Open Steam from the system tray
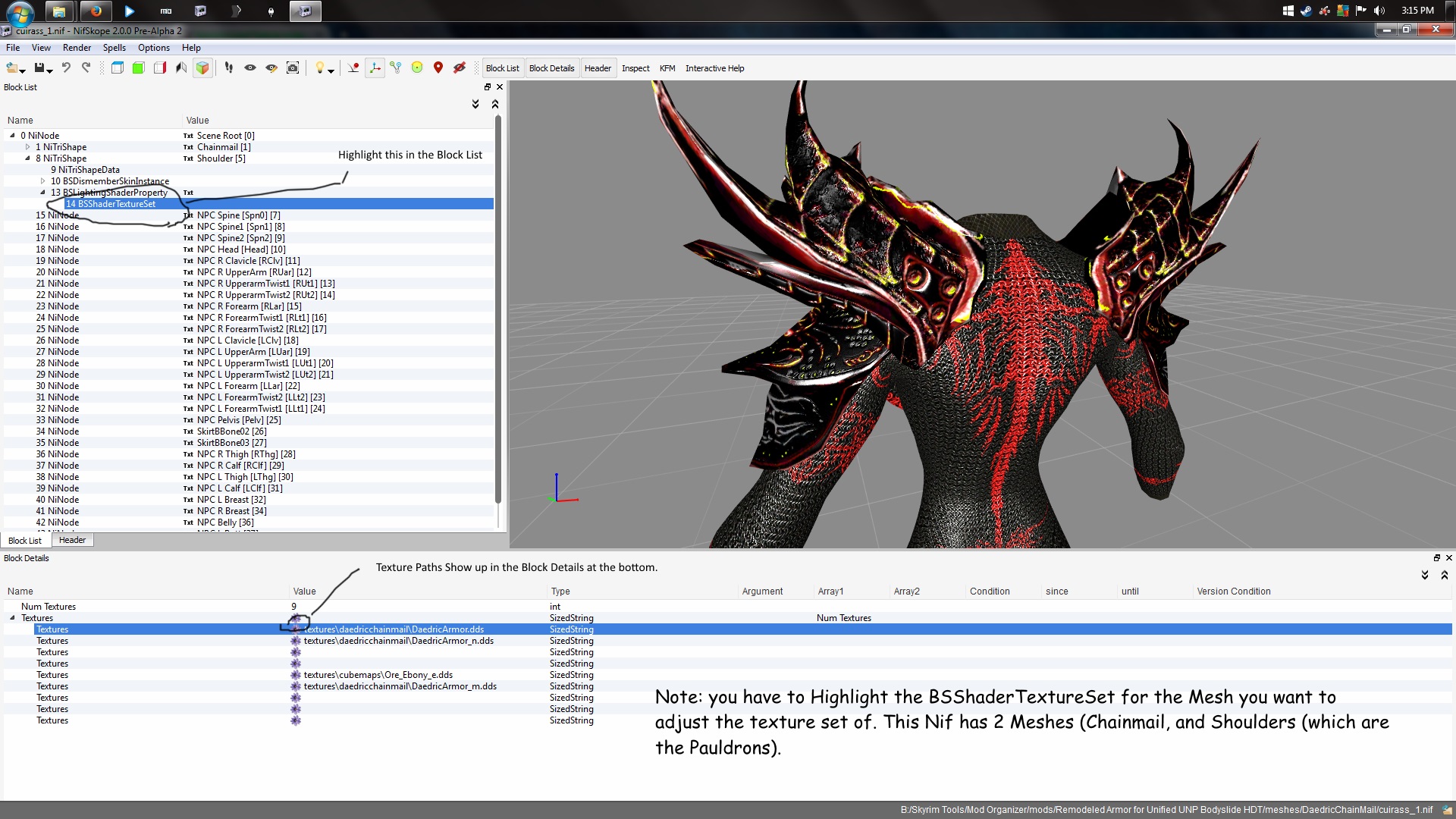1456x819 pixels. click(x=1306, y=11)
